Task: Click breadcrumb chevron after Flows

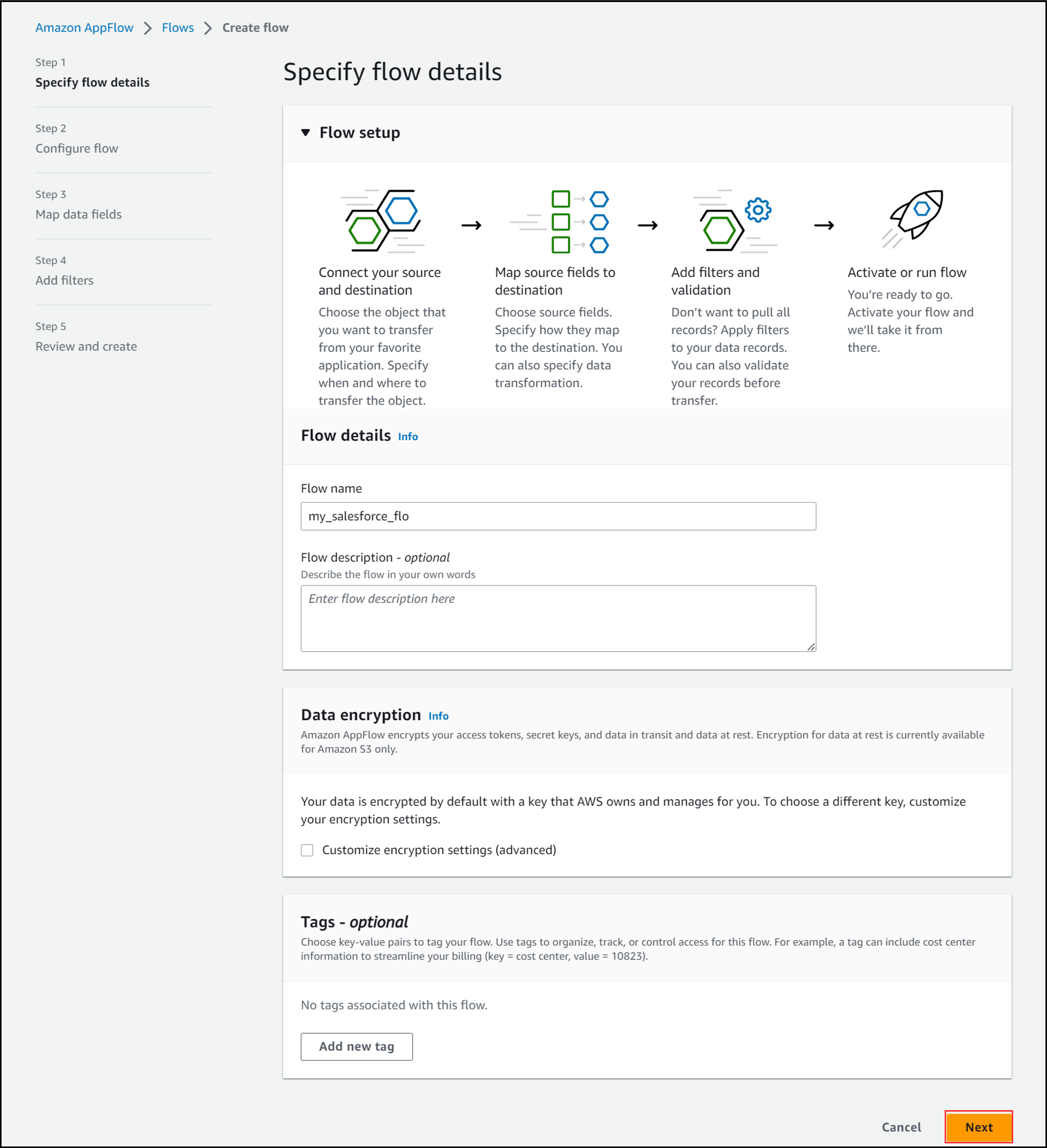Action: (208, 28)
